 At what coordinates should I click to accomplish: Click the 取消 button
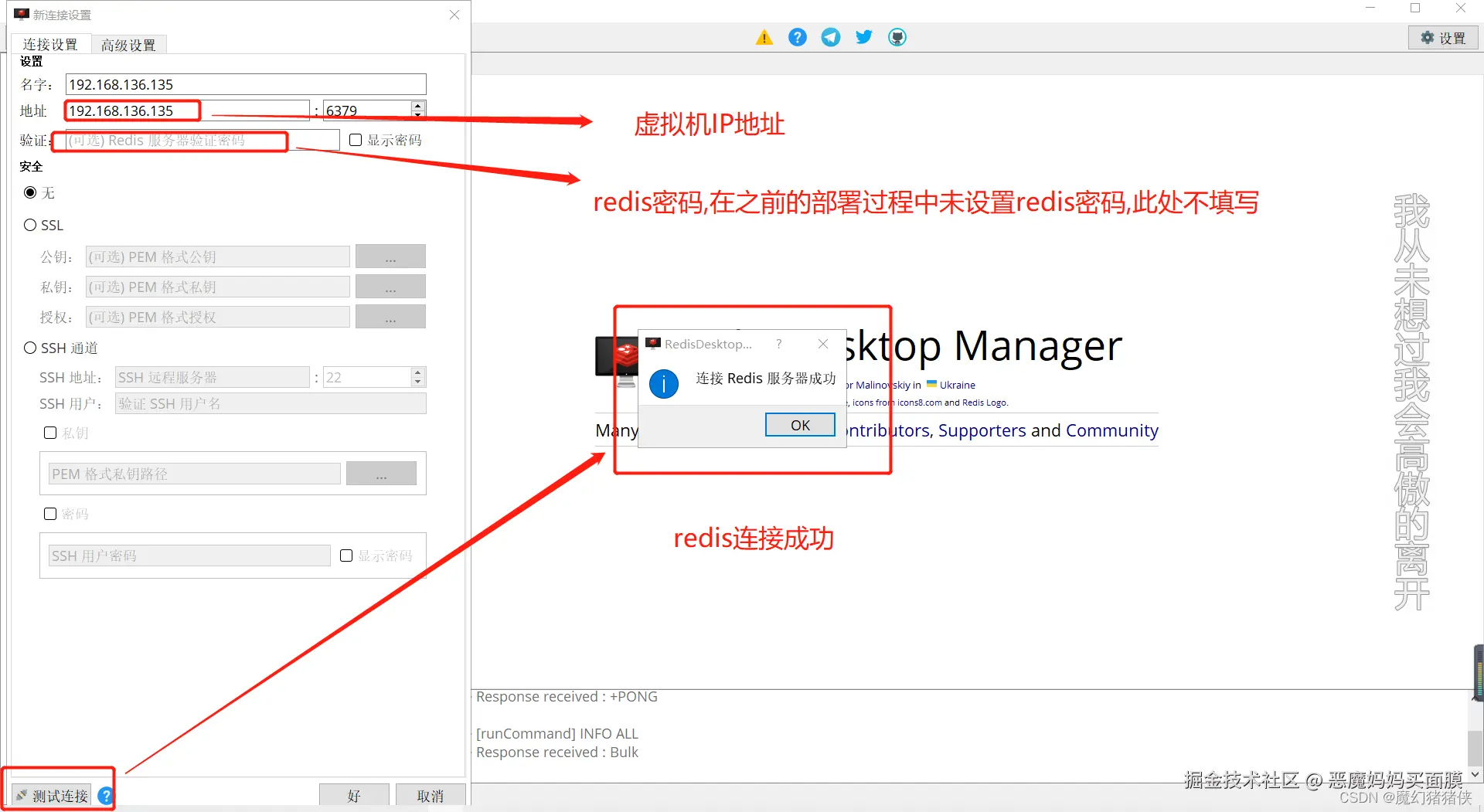click(x=431, y=795)
